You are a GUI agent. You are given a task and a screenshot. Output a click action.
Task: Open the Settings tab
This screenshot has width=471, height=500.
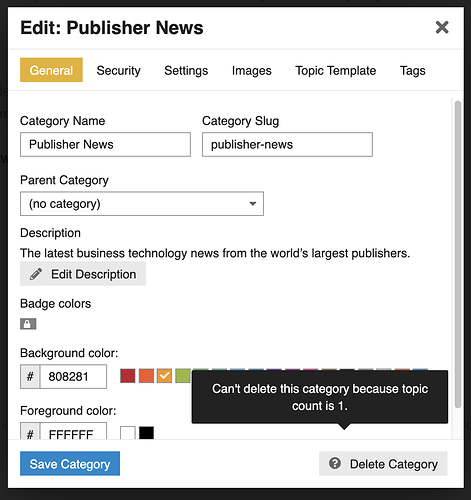click(x=186, y=70)
